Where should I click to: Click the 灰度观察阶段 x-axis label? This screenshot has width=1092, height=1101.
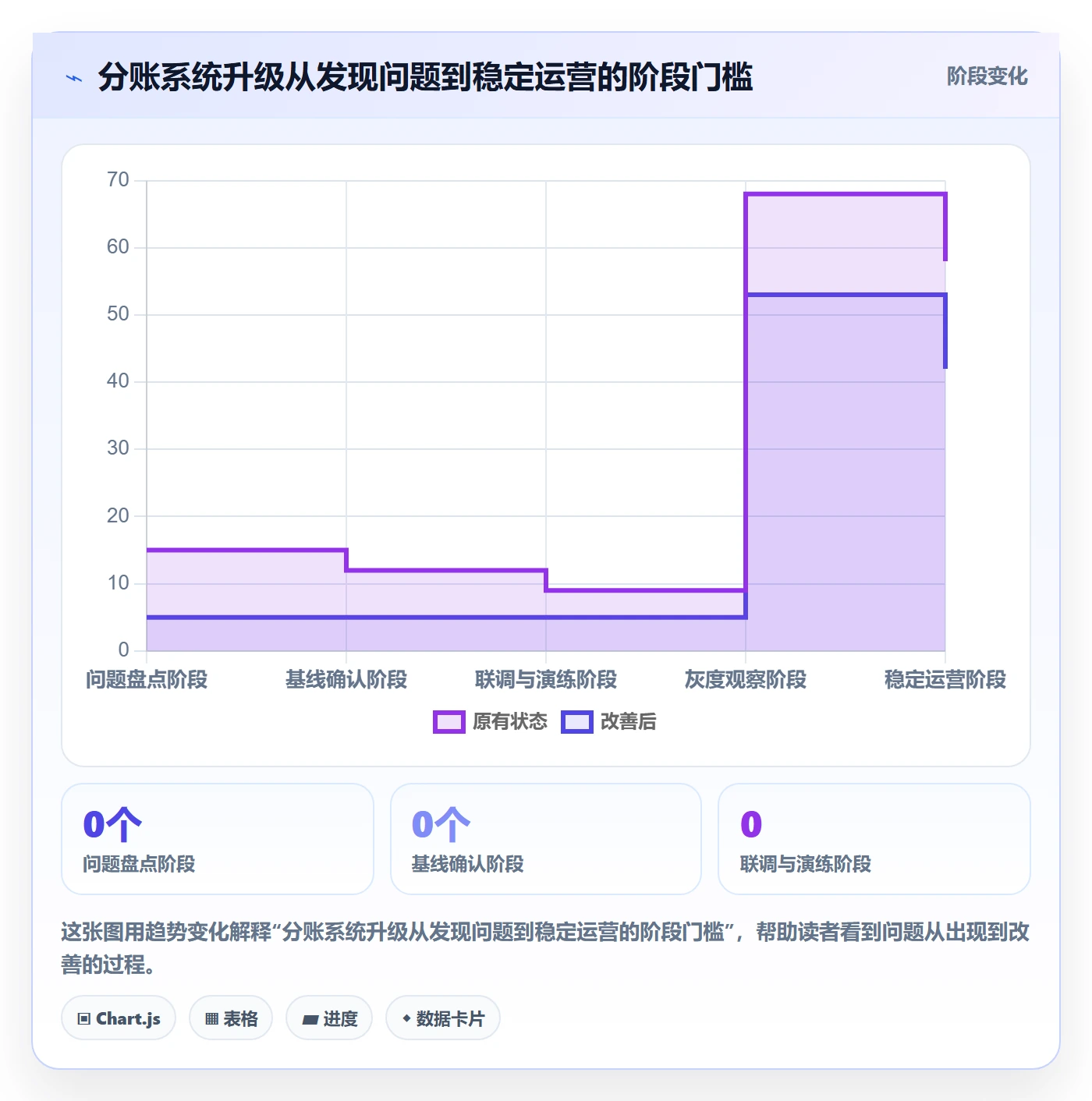click(746, 679)
